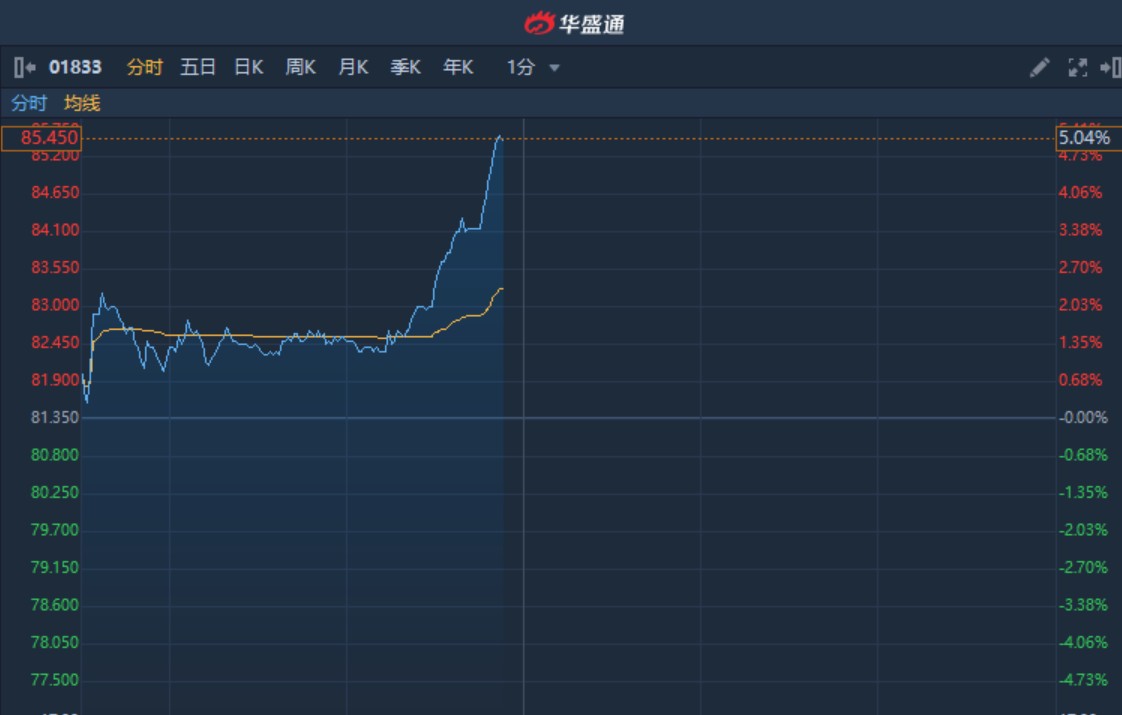This screenshot has width=1122, height=715.
Task: Click the 81.350 baseline price label
Action: 55,417
